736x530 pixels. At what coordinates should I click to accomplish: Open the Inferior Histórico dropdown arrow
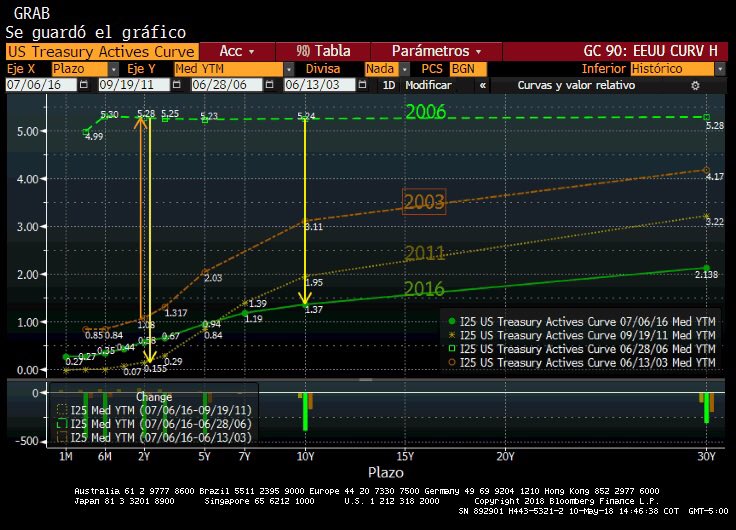(721, 69)
